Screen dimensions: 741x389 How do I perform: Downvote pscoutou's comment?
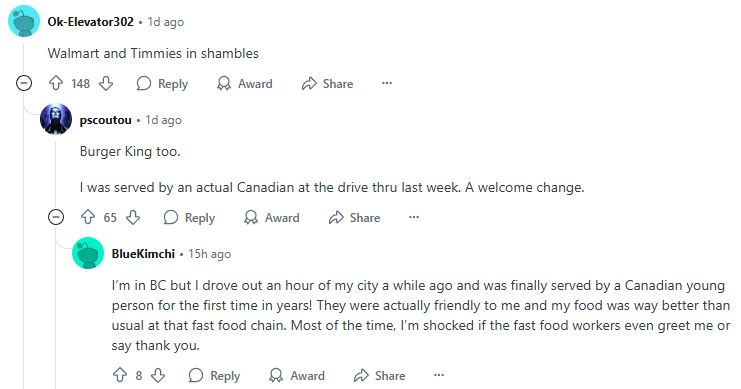(x=133, y=217)
